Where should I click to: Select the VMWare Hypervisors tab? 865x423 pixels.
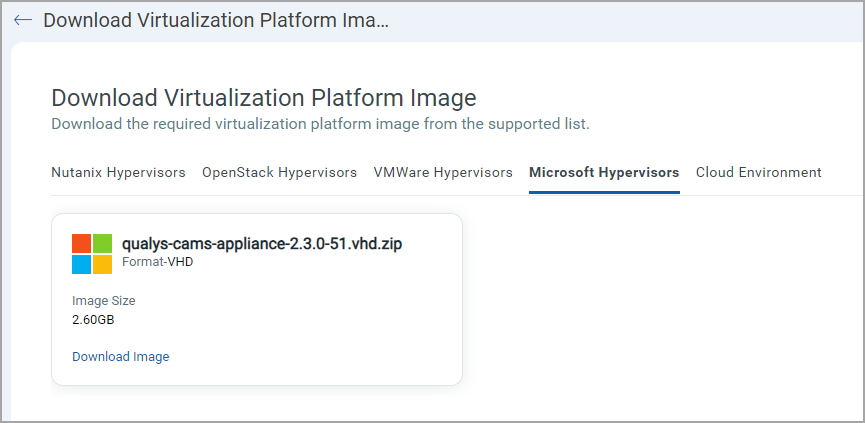pyautogui.click(x=443, y=172)
